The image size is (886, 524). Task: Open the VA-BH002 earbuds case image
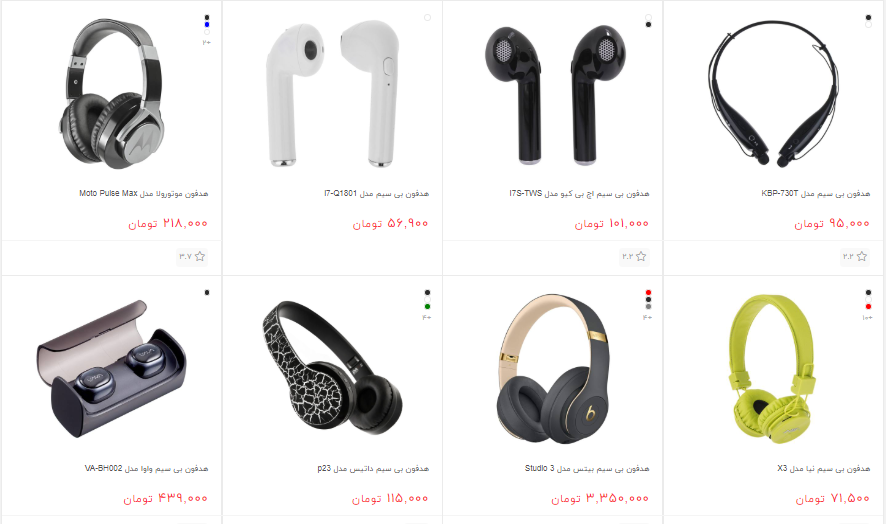[x=111, y=369]
